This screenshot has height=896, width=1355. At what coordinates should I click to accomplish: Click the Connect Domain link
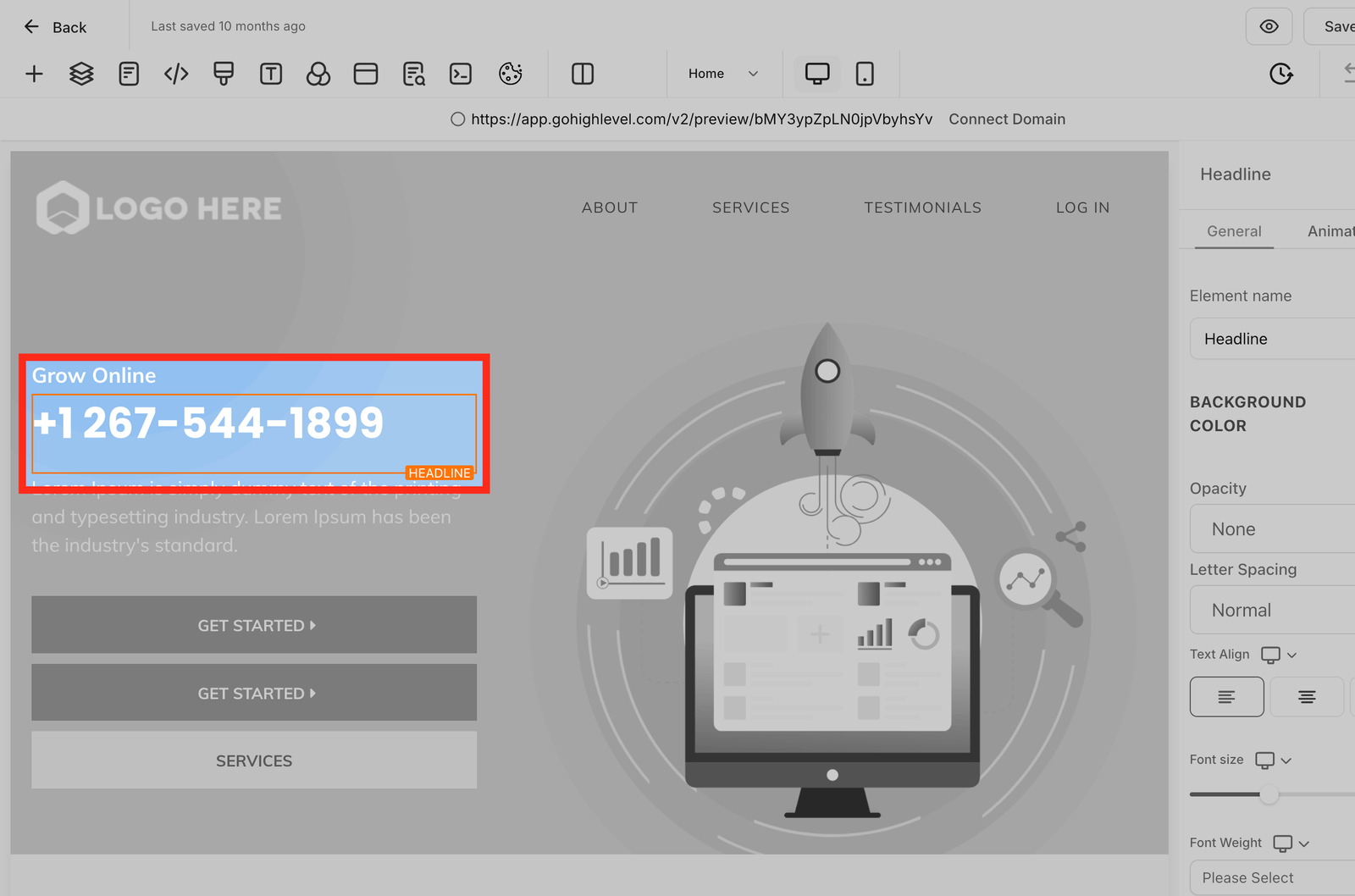click(1007, 119)
